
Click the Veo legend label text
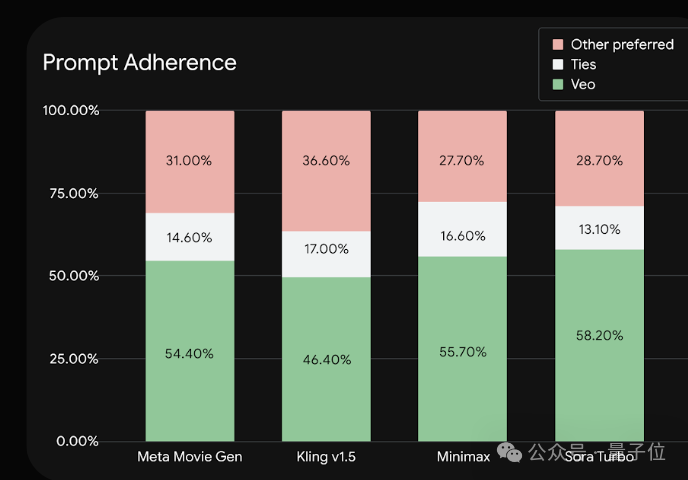click(x=583, y=84)
